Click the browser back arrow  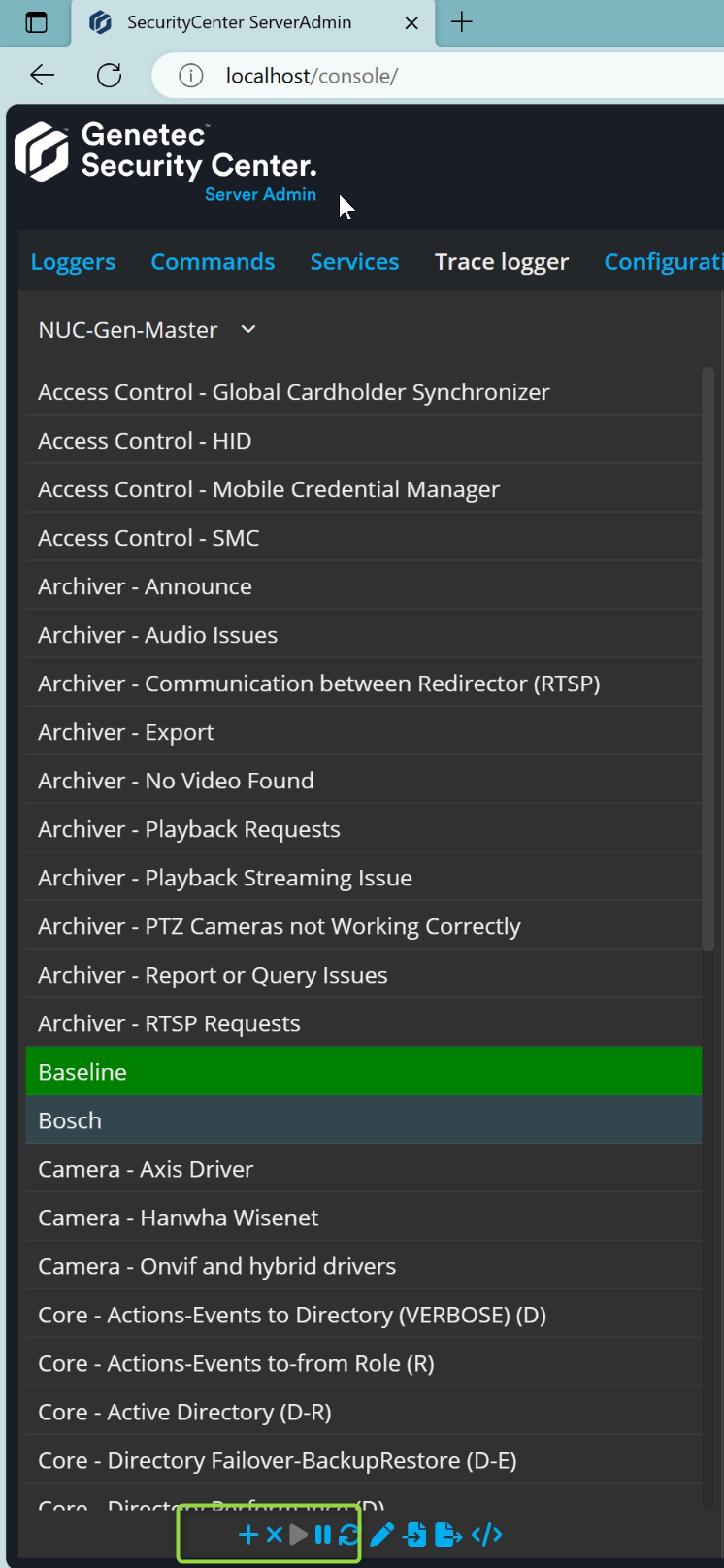click(43, 76)
